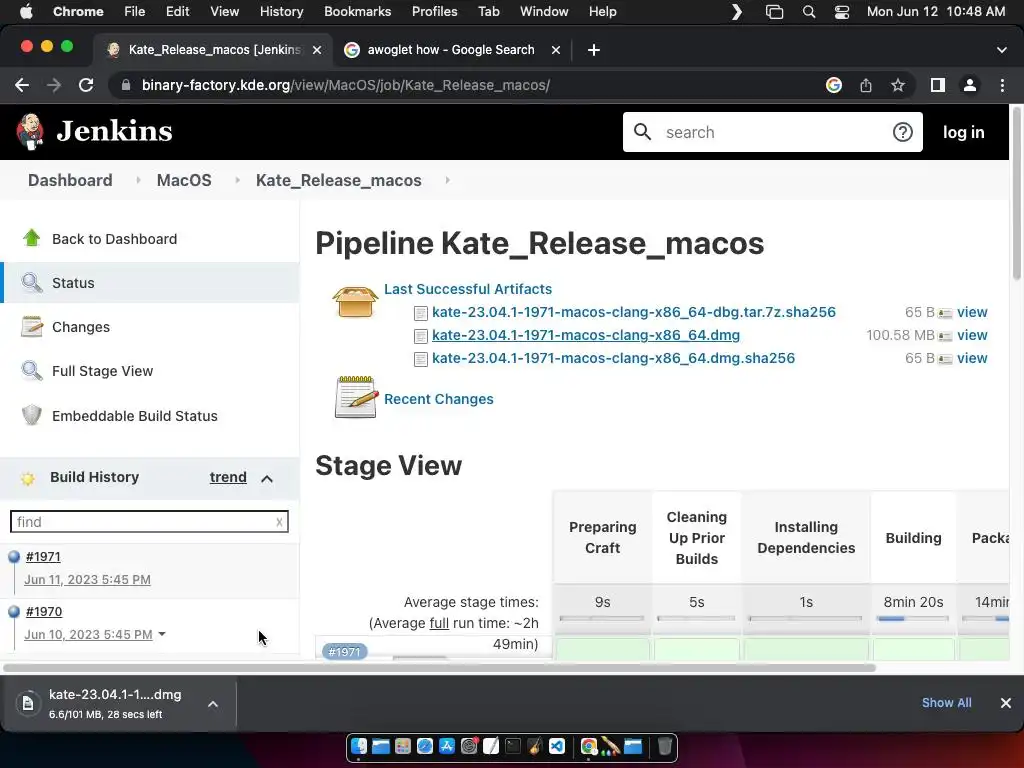Click Show All downloads

click(946, 703)
